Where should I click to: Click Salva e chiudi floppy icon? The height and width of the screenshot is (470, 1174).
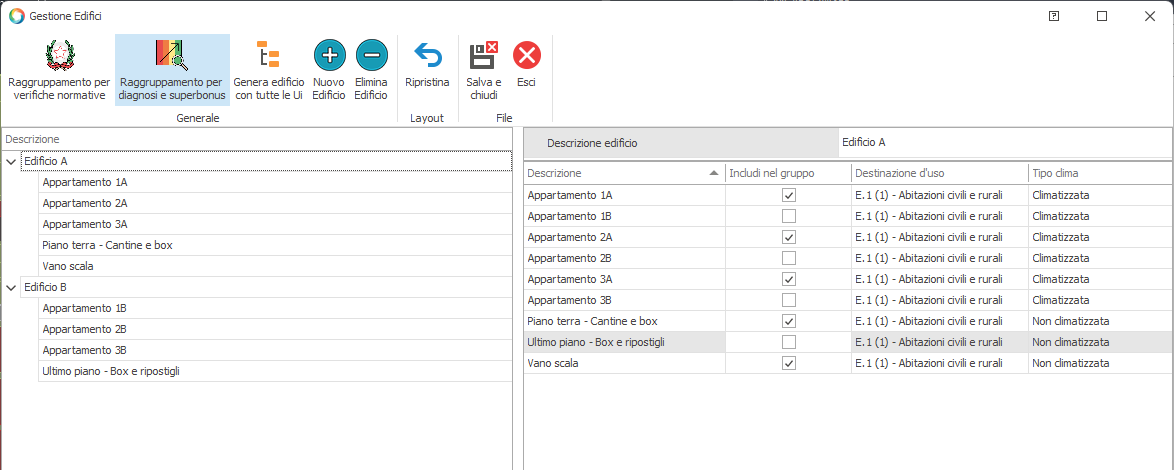click(x=484, y=55)
